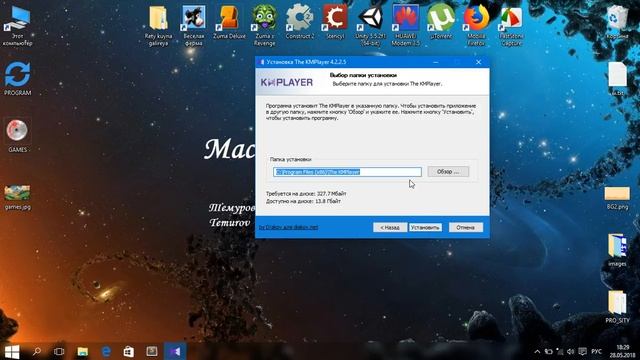Image resolution: width=640 pixels, height=360 pixels.
Task: Select the Stencyl shortcut
Action: point(335,22)
